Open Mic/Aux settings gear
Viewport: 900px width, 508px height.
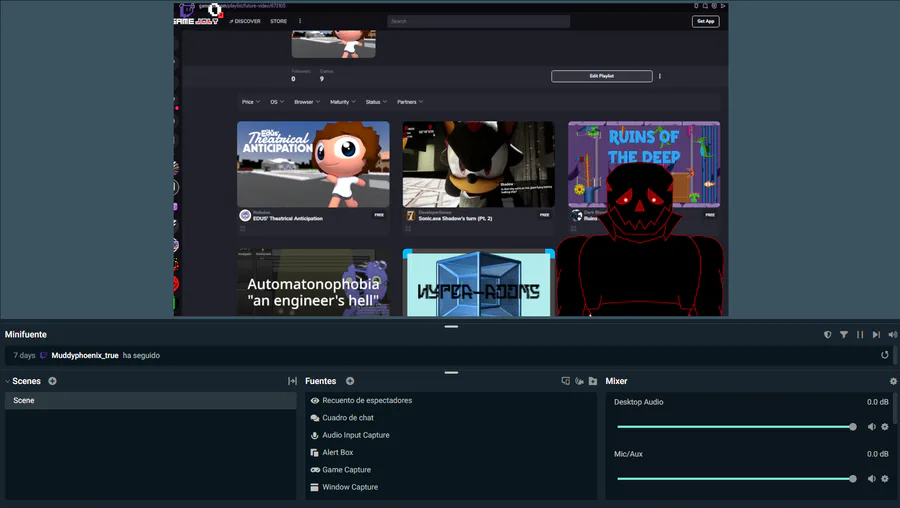885,478
